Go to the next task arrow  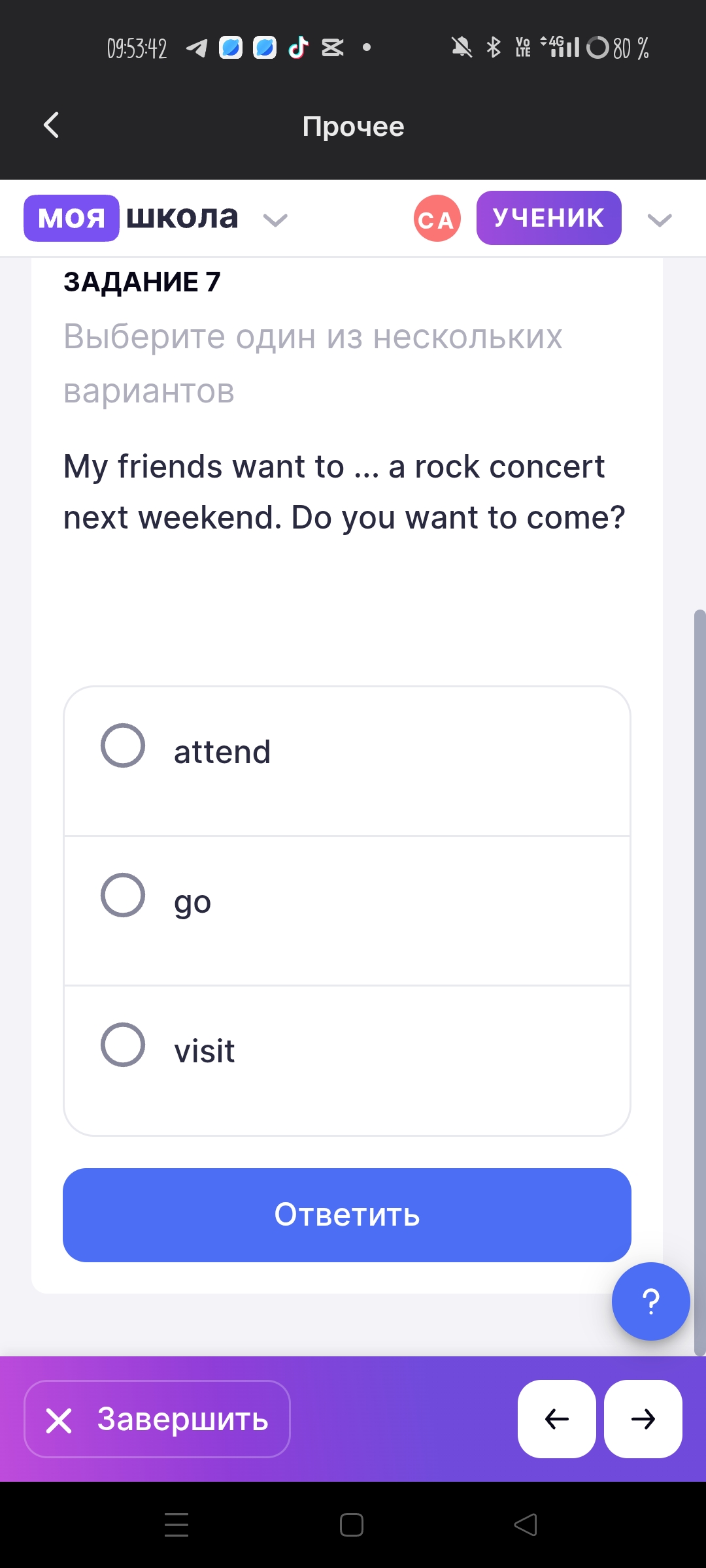pos(643,1419)
